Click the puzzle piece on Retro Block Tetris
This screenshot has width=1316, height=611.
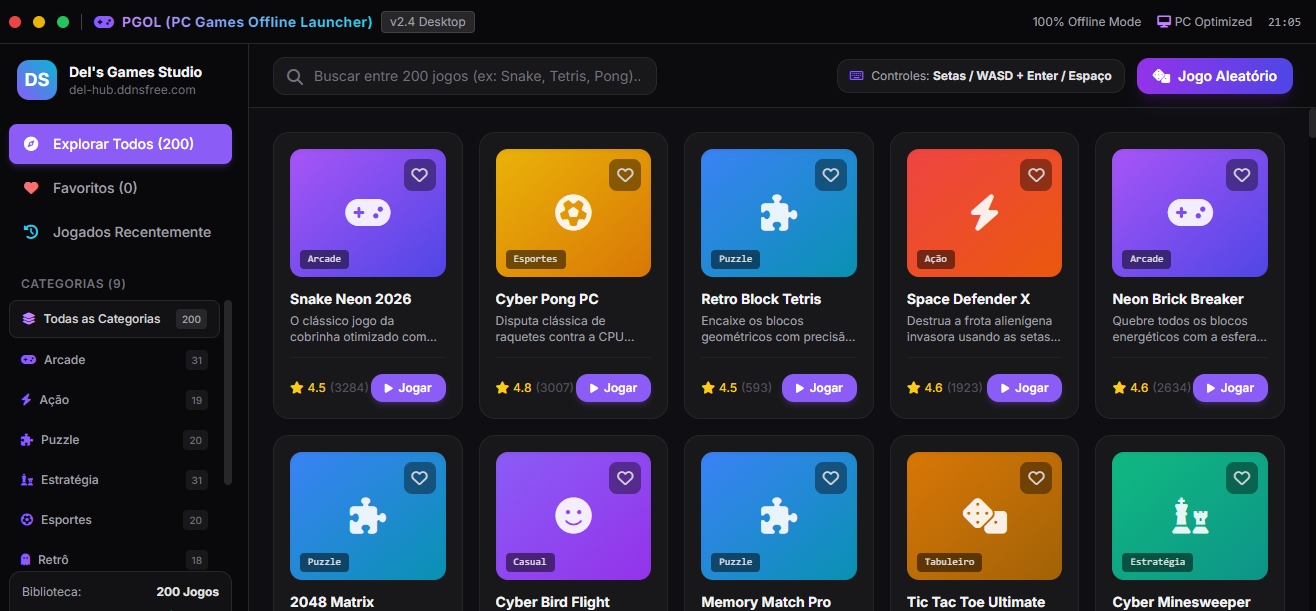click(x=779, y=212)
